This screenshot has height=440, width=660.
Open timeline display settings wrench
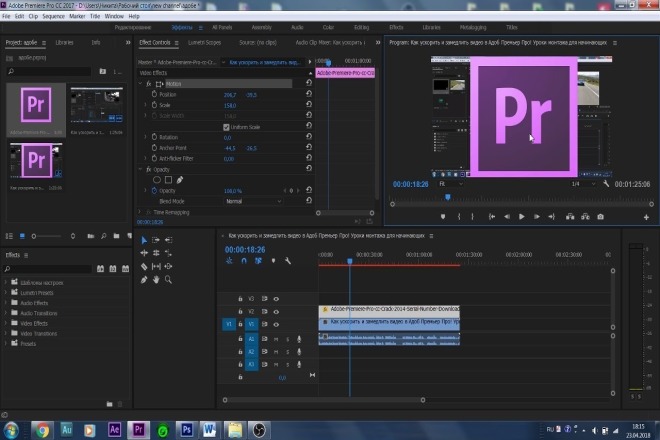287,261
